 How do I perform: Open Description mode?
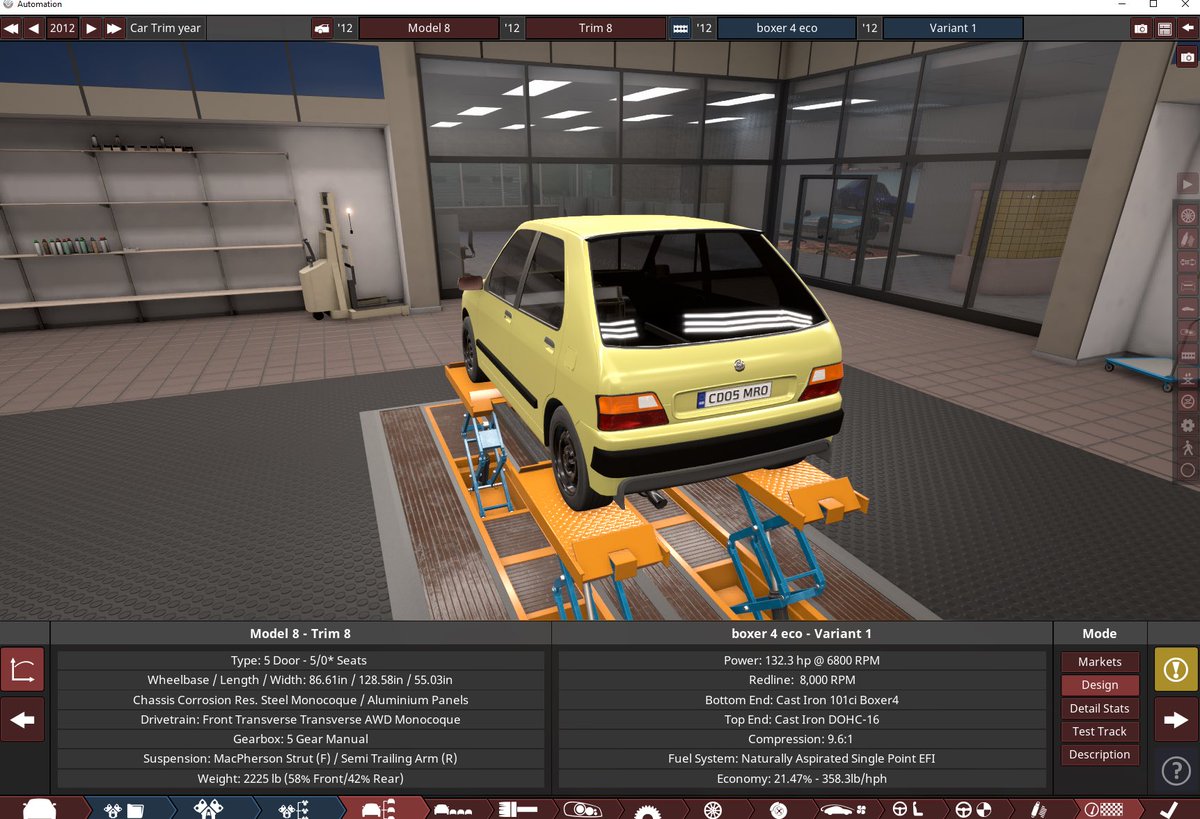pyautogui.click(x=1100, y=754)
